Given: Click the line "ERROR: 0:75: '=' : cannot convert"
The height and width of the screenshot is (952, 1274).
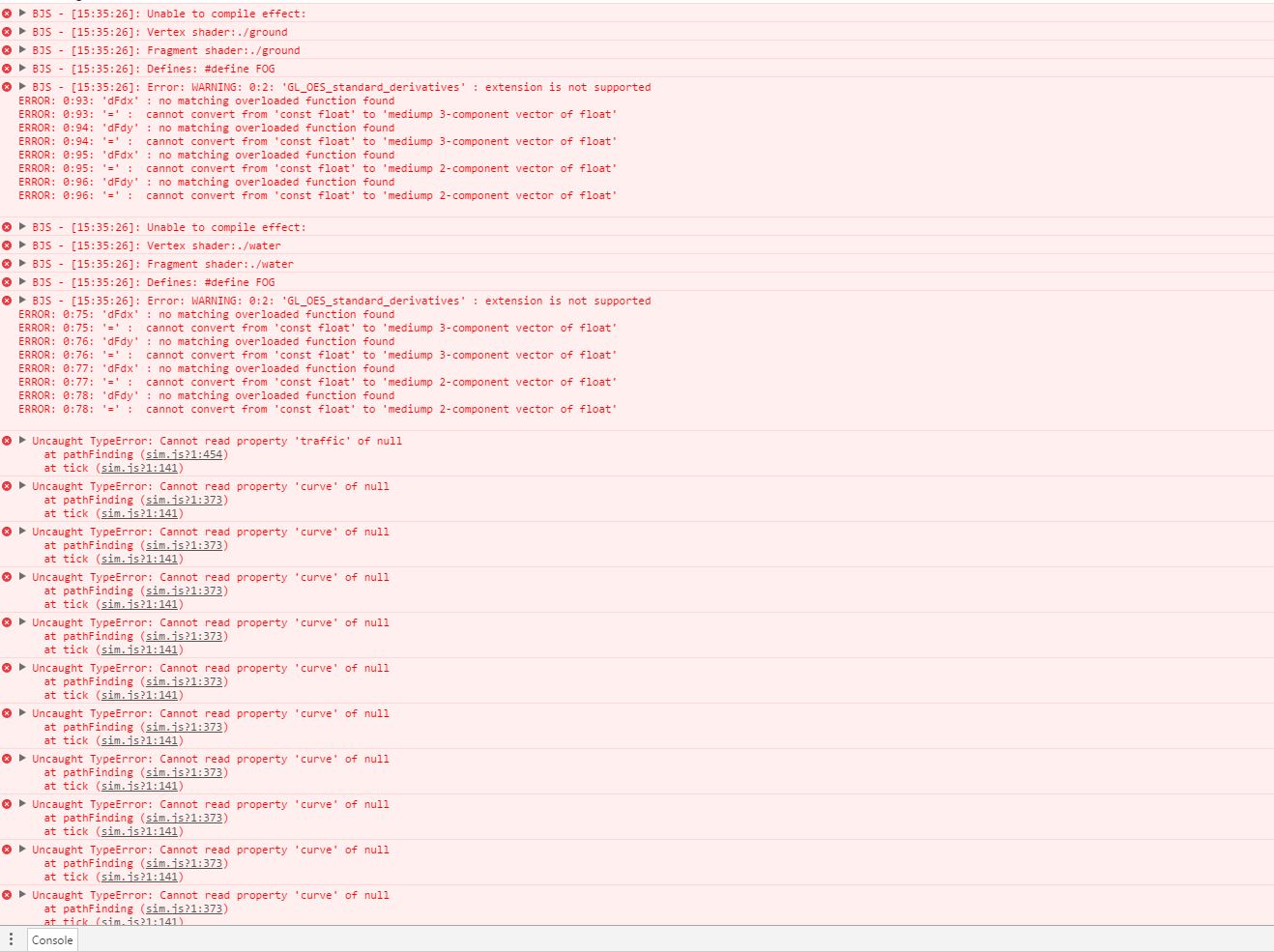Looking at the screenshot, I should pyautogui.click(x=317, y=328).
